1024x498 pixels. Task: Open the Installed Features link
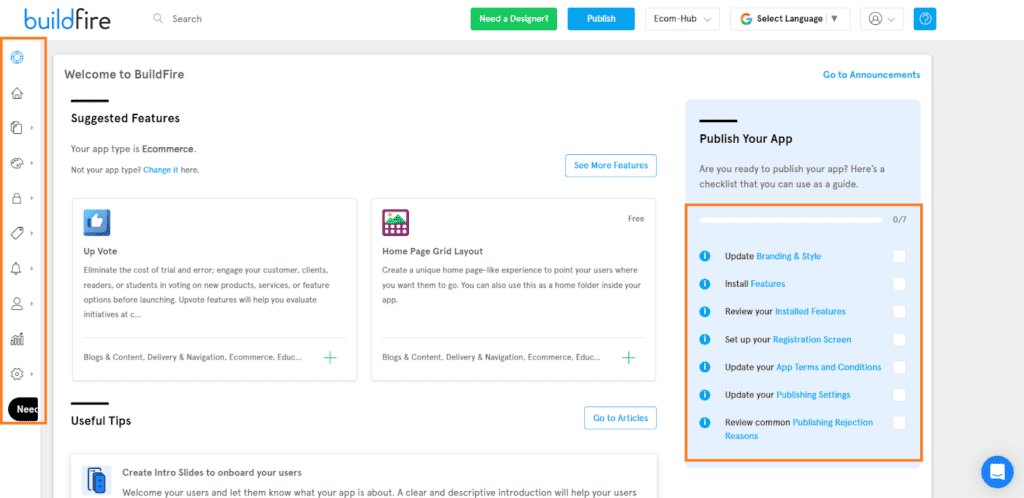coord(810,311)
